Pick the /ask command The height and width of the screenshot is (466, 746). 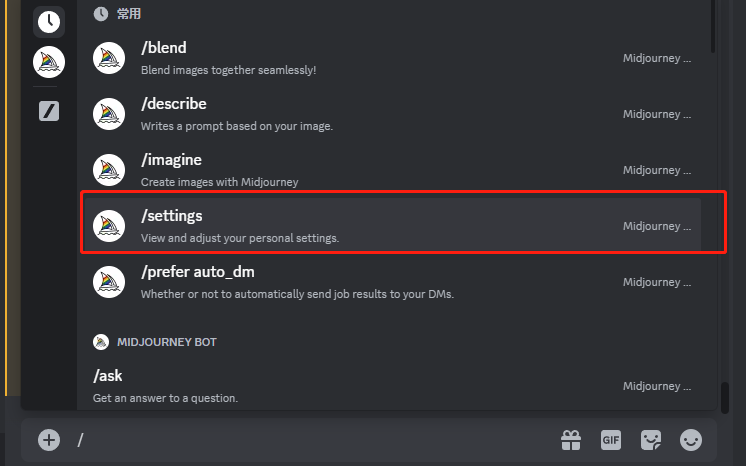[393, 386]
